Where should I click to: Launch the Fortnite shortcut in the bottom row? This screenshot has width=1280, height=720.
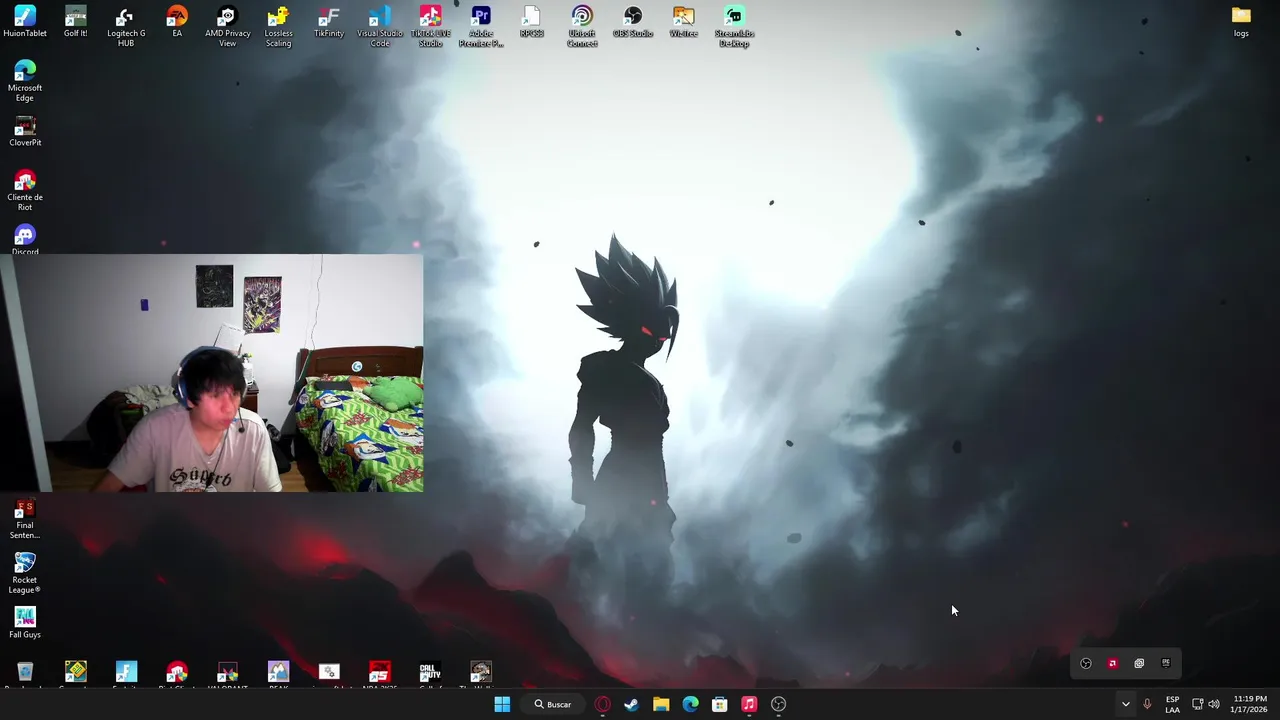[126, 675]
